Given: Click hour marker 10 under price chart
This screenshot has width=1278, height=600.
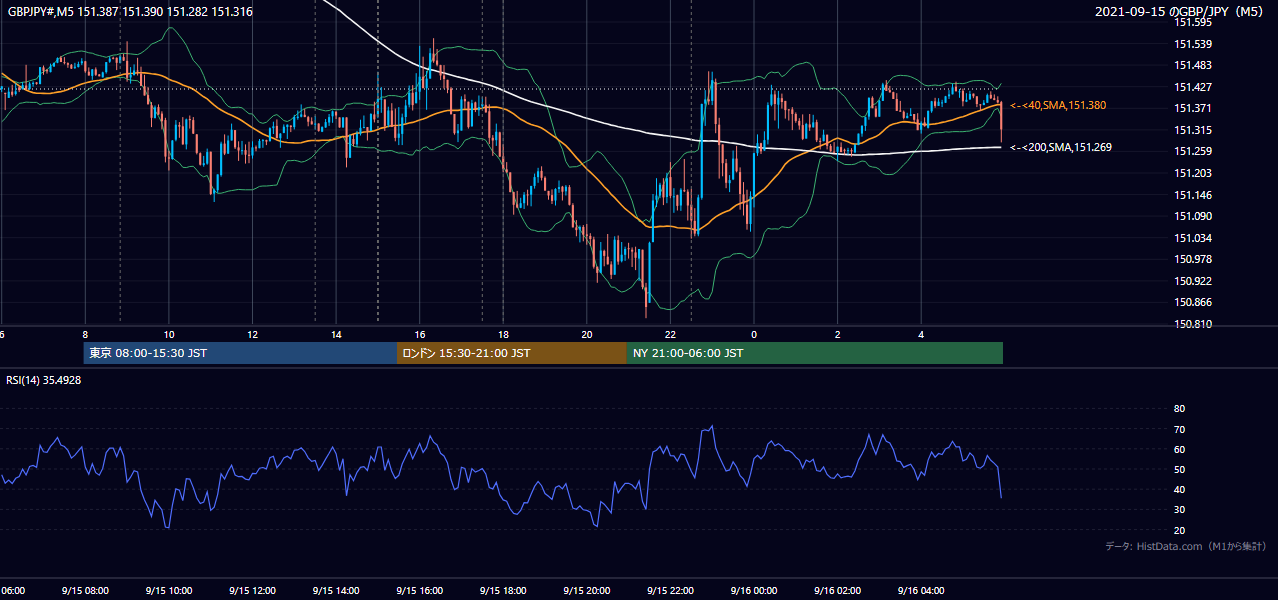Looking at the screenshot, I should [x=169, y=334].
